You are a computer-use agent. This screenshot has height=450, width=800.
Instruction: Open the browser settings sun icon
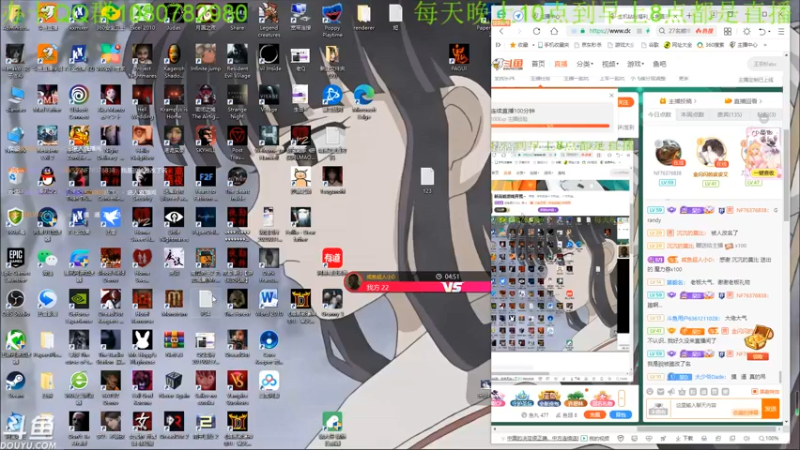point(746,31)
